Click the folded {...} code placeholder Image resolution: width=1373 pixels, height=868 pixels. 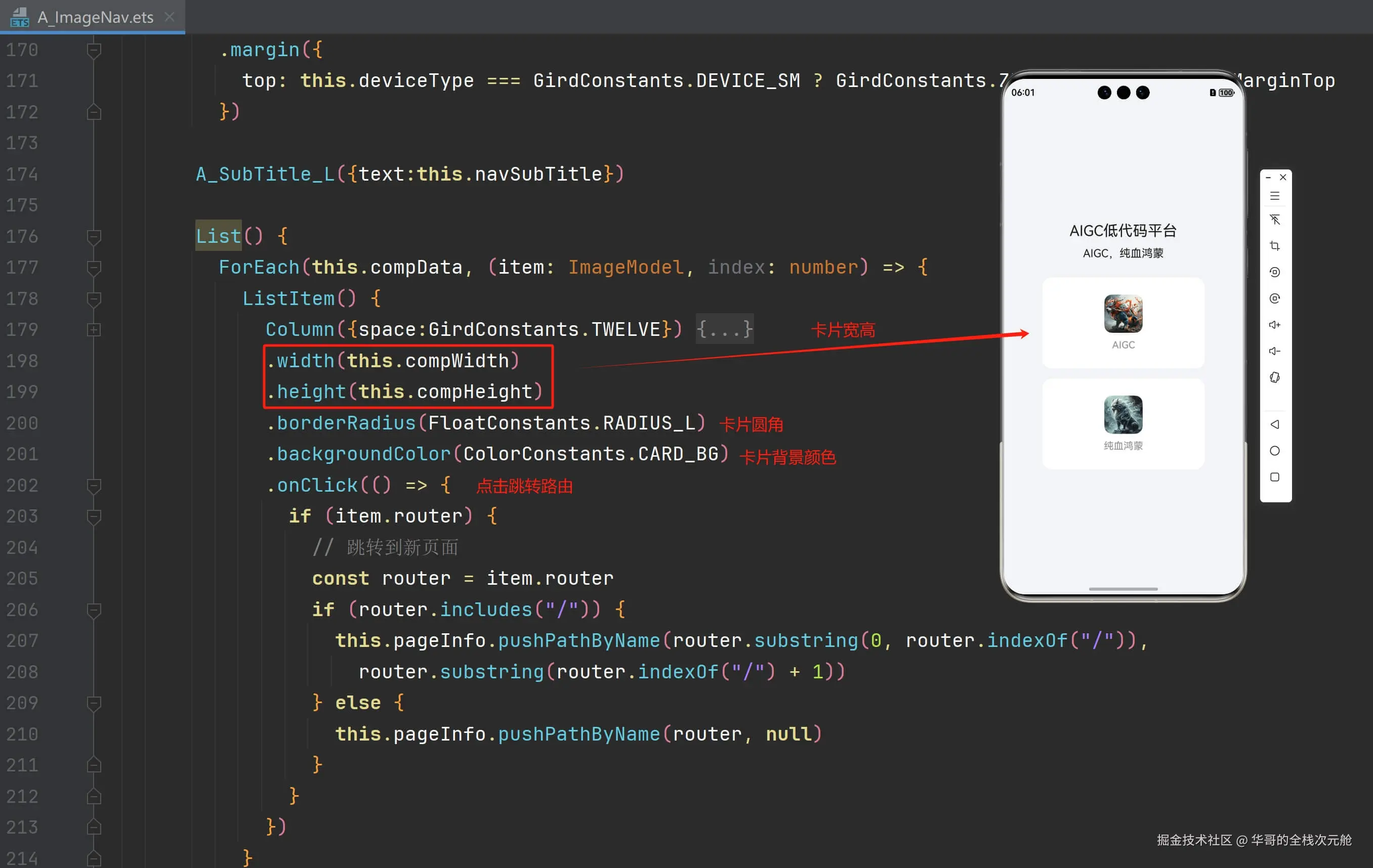point(724,329)
